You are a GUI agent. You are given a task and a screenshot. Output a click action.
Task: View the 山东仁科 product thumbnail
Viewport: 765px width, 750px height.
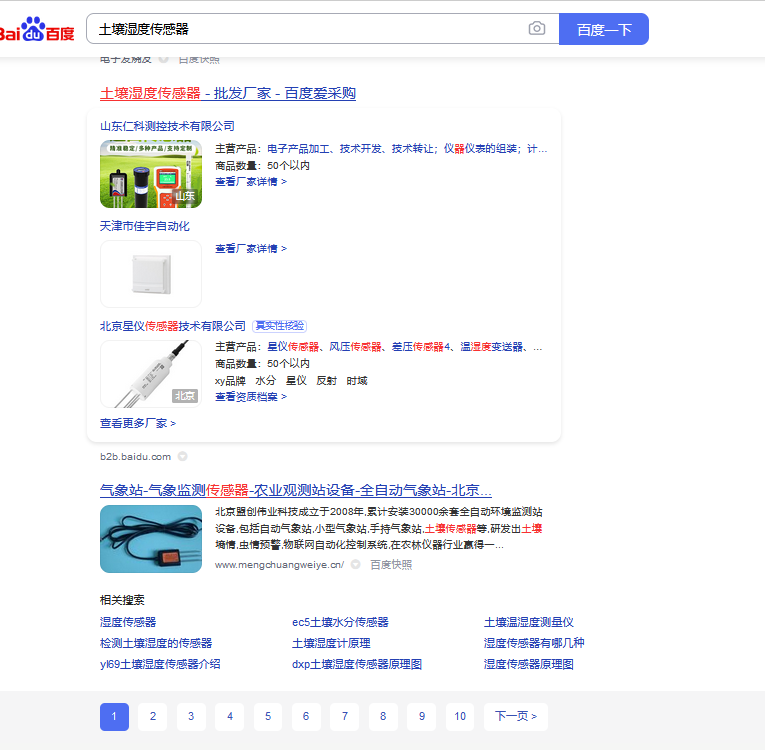pyautogui.click(x=151, y=174)
